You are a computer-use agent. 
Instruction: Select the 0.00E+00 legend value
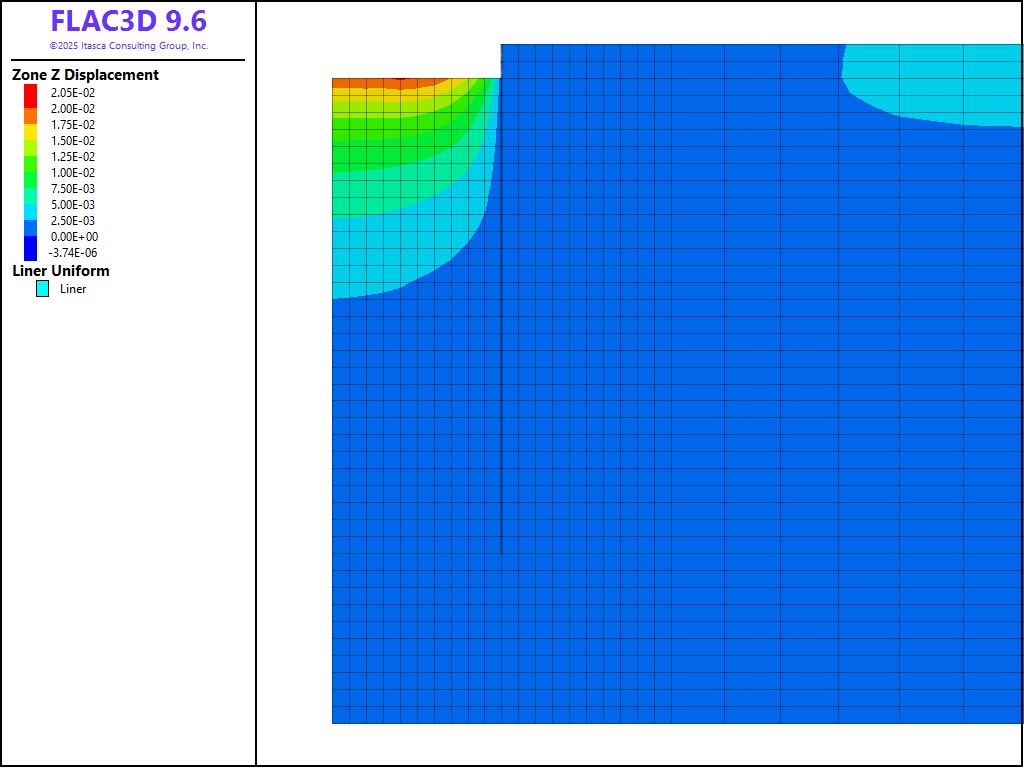[73, 237]
